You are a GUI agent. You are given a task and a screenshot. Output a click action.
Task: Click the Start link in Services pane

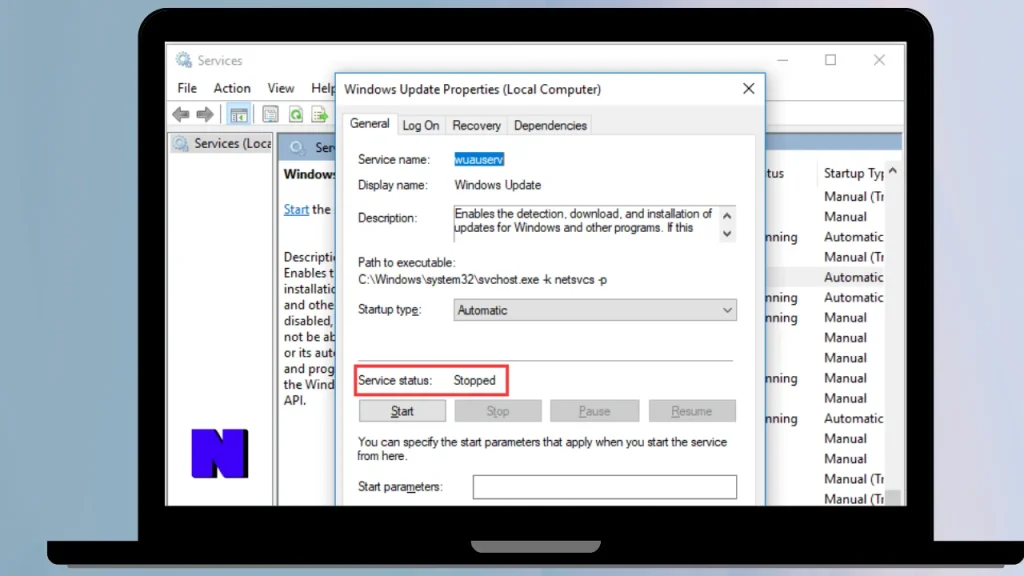point(296,210)
